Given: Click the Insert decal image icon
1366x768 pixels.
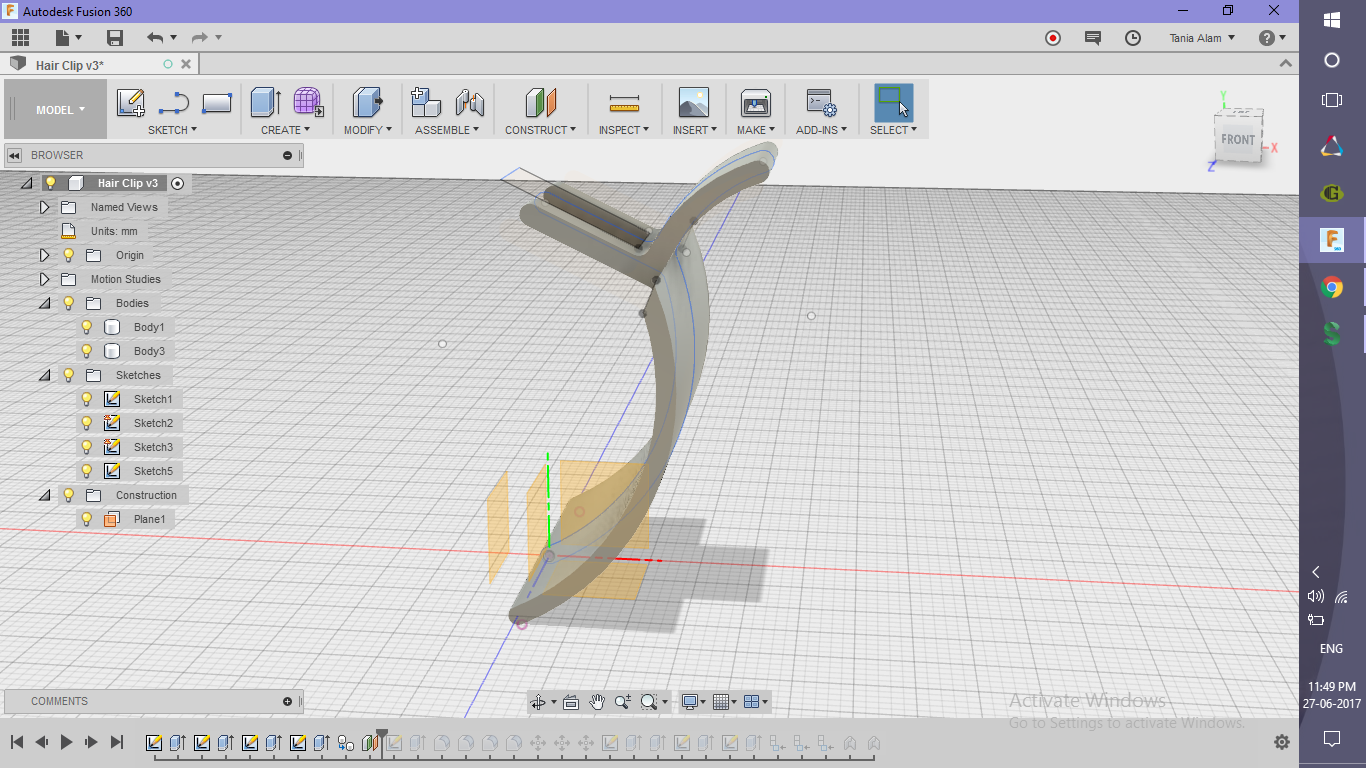Looking at the screenshot, I should (693, 103).
